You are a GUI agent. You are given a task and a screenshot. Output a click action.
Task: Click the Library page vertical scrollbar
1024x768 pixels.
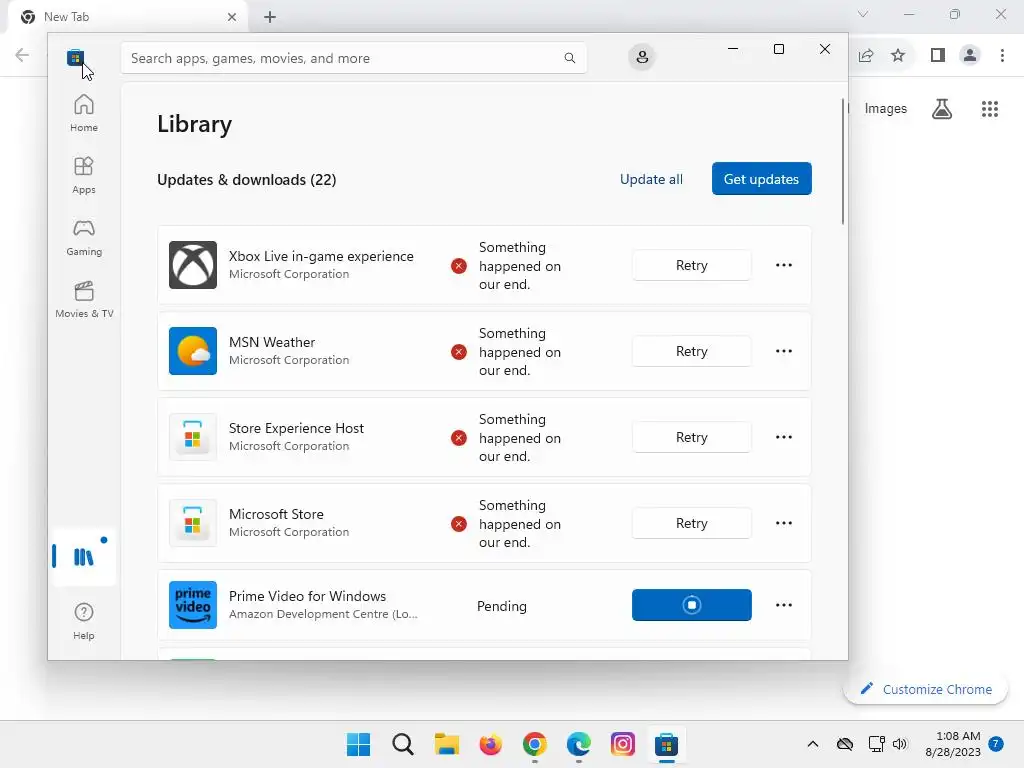point(842,162)
